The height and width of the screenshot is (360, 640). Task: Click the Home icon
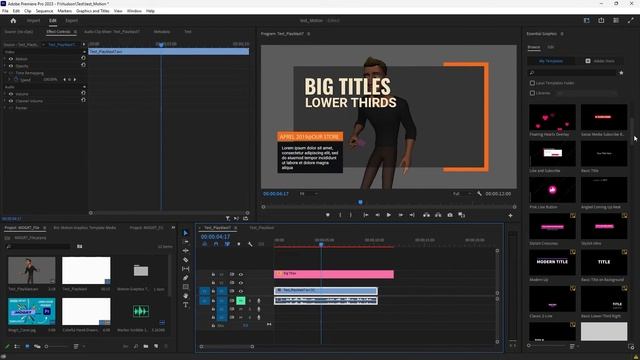pyautogui.click(x=13, y=20)
